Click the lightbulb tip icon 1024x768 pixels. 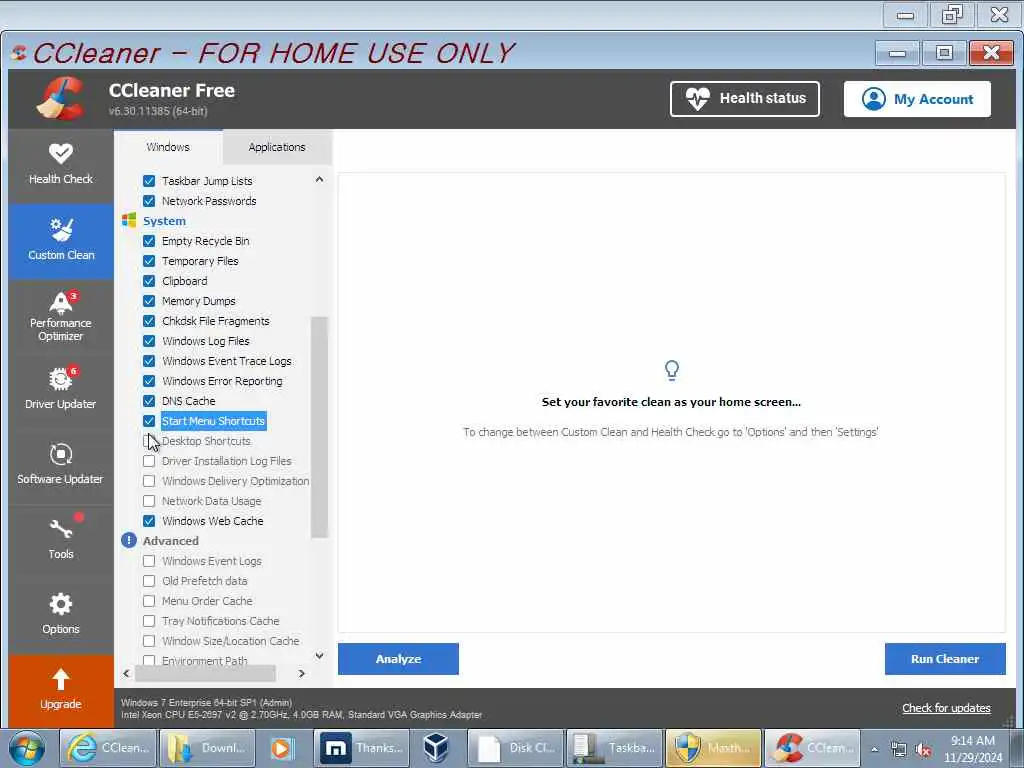671,370
